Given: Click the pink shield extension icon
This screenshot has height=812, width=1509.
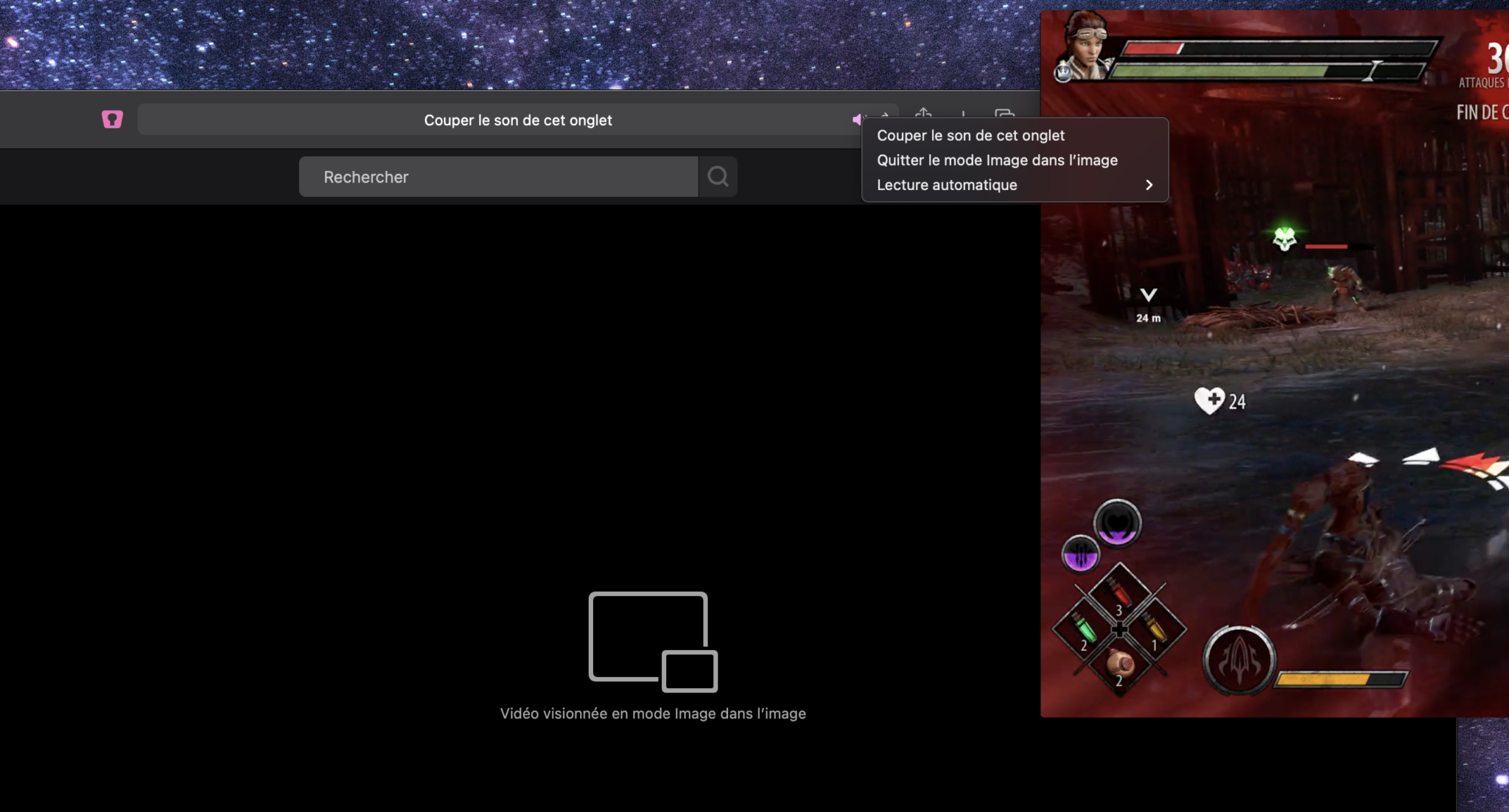Looking at the screenshot, I should pyautogui.click(x=112, y=119).
